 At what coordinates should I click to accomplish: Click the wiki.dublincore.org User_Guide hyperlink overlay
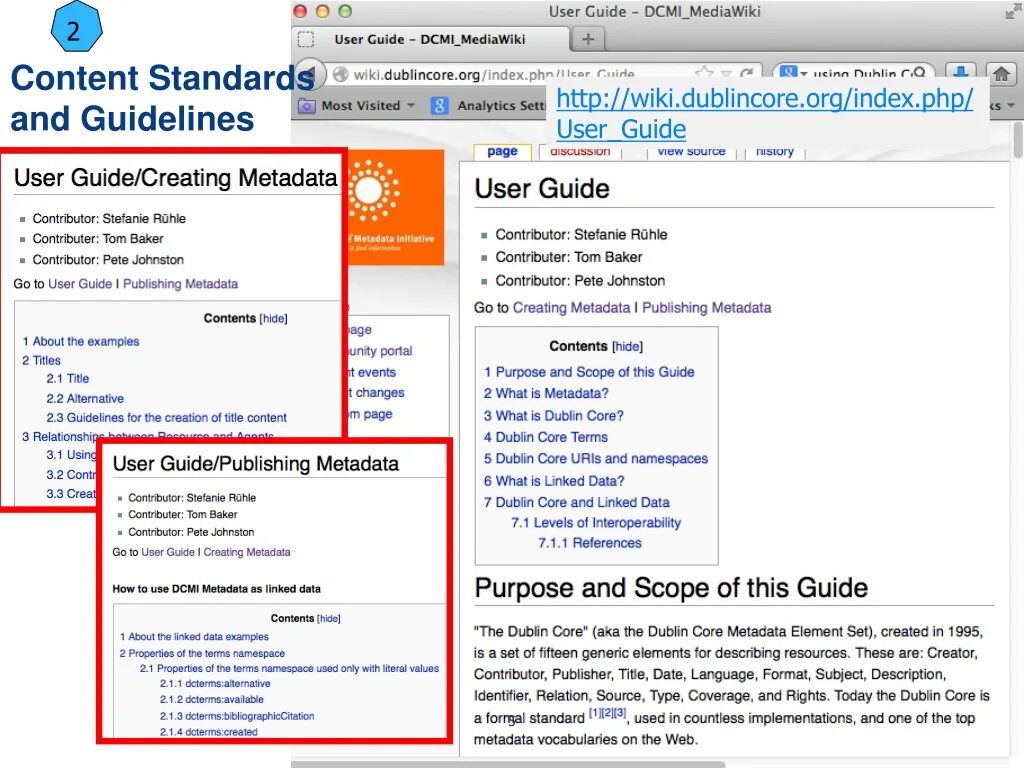tap(764, 113)
